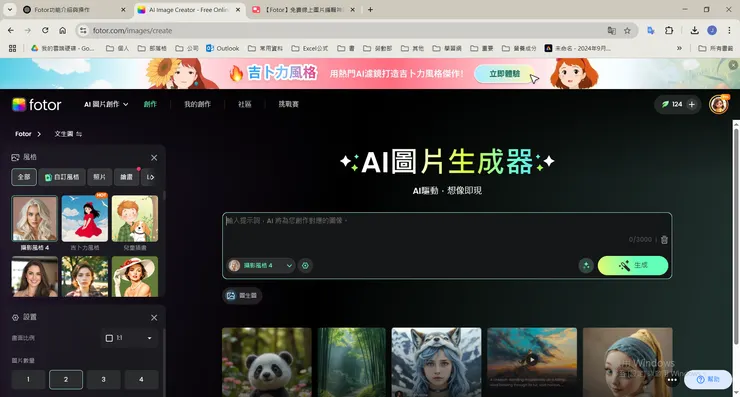740x397 pixels.
Task: Open the wolf-hat girl sample image
Action: (x=437, y=362)
